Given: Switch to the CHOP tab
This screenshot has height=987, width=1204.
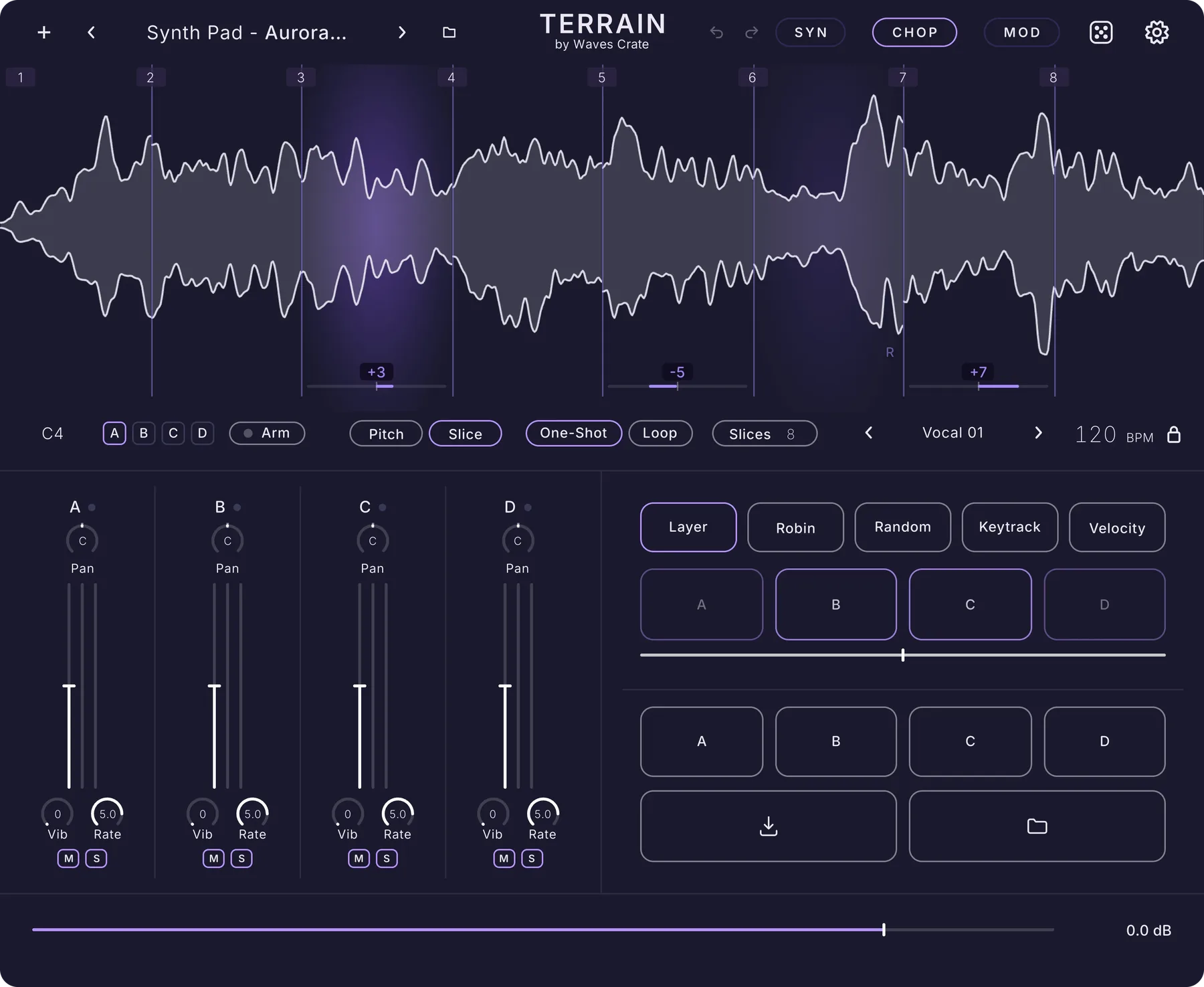Looking at the screenshot, I should tap(914, 32).
